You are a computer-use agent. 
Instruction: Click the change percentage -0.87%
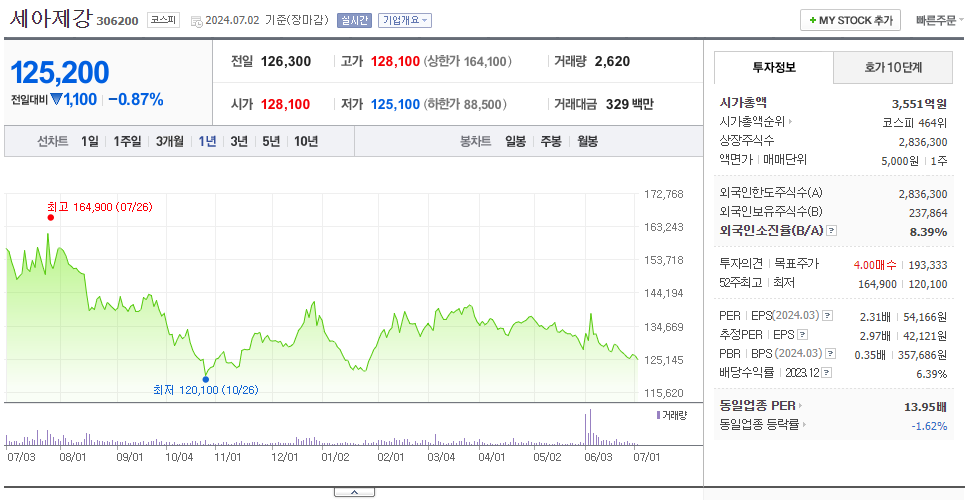pos(136,99)
